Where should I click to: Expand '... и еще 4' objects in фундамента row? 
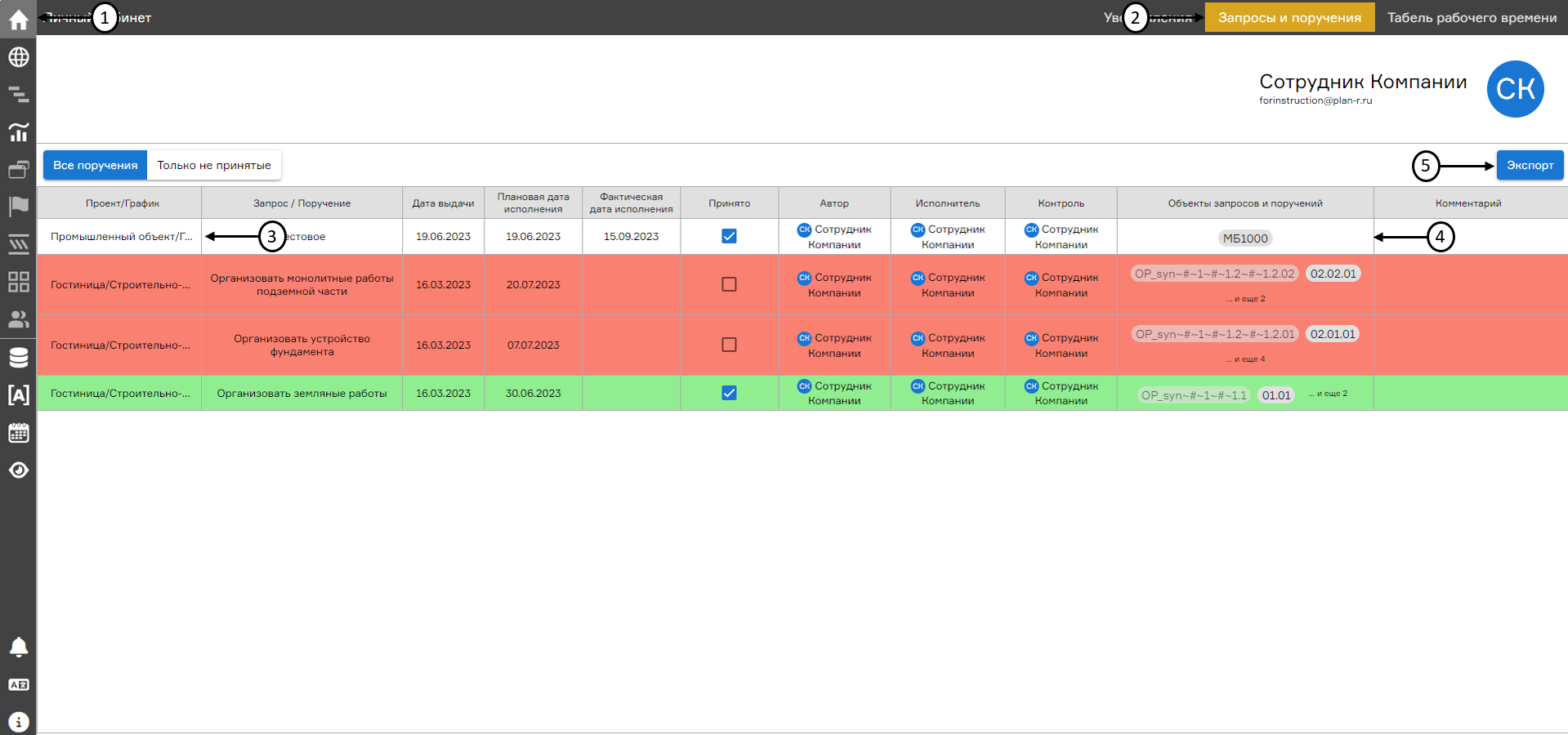tap(1245, 359)
